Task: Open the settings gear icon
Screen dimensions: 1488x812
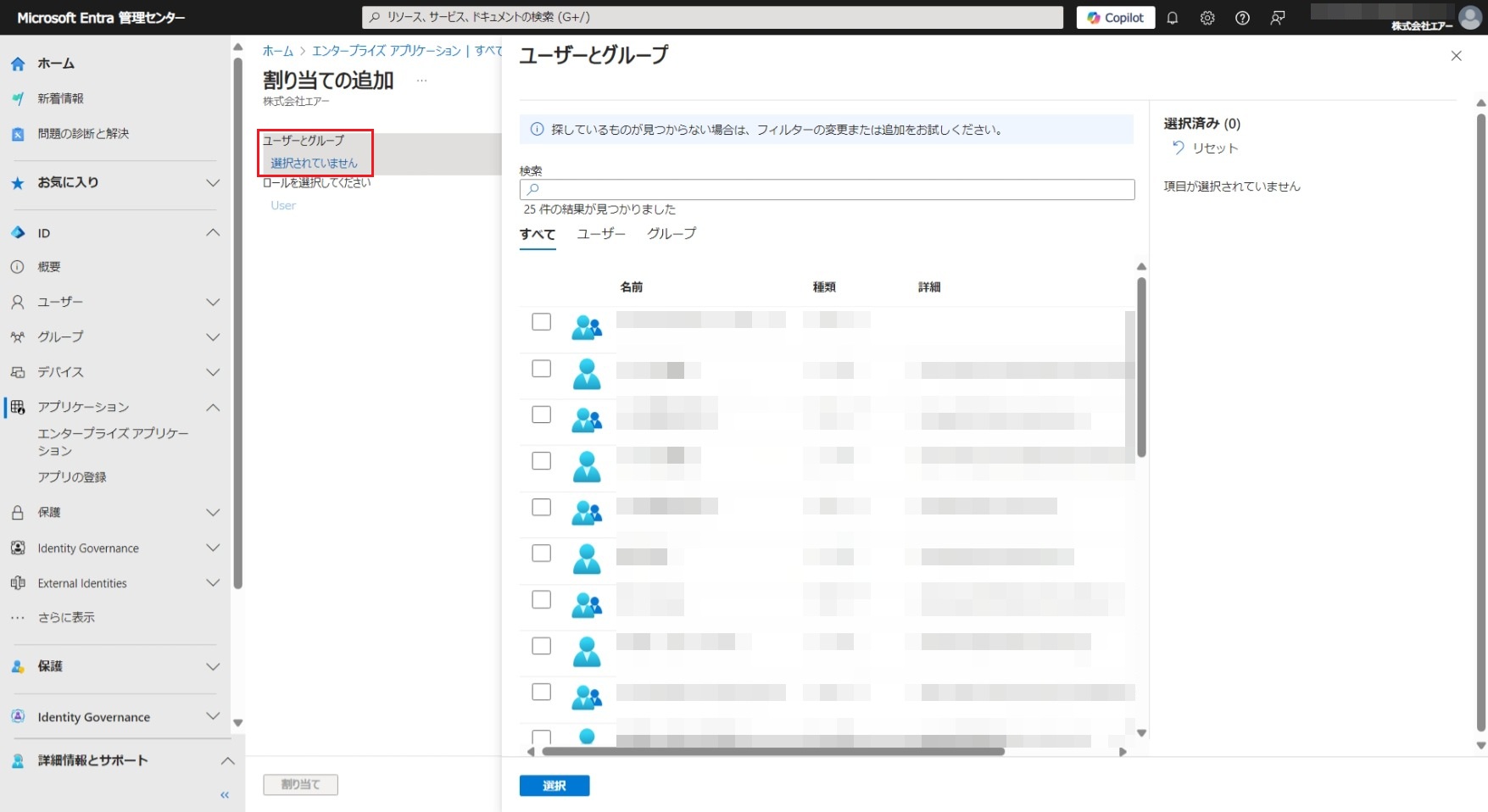Action: (x=1207, y=18)
